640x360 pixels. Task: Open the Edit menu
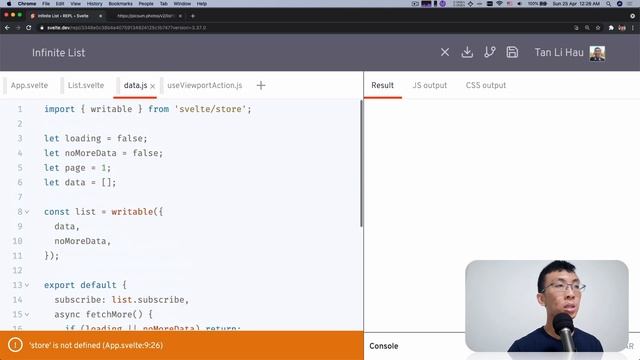pos(60,4)
